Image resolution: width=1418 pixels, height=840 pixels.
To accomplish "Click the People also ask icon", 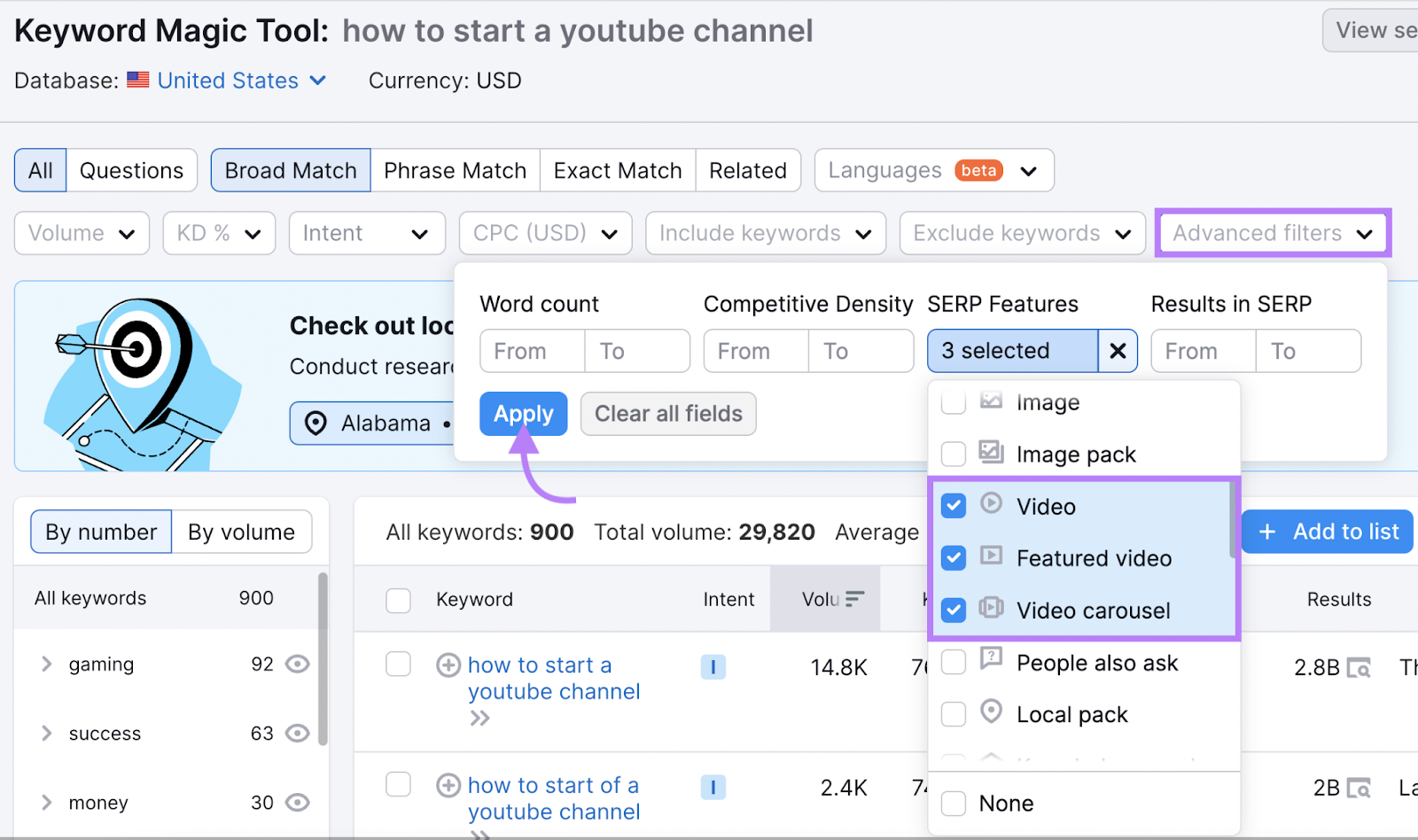I will [x=991, y=658].
